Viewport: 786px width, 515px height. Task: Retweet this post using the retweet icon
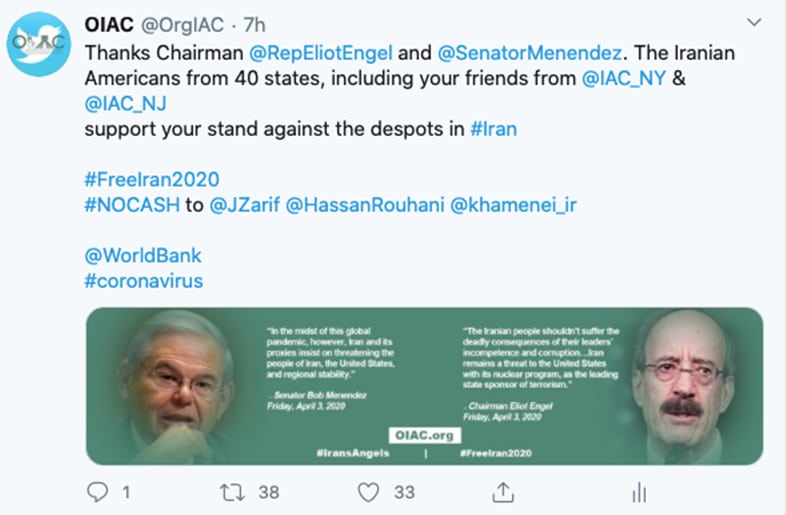[233, 492]
